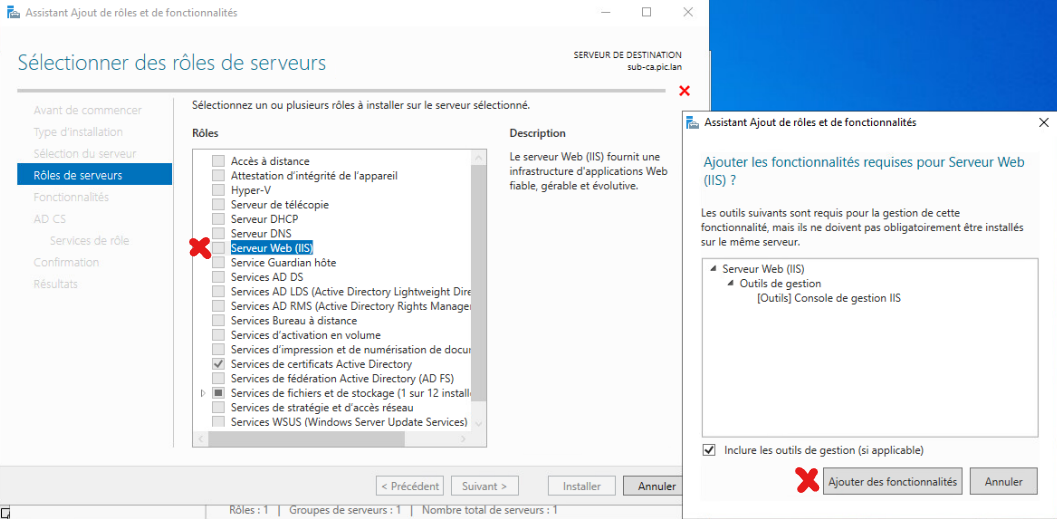Viewport: 1057px width, 519px height.
Task: Click Annuler in the main wizard
Action: pos(653,486)
